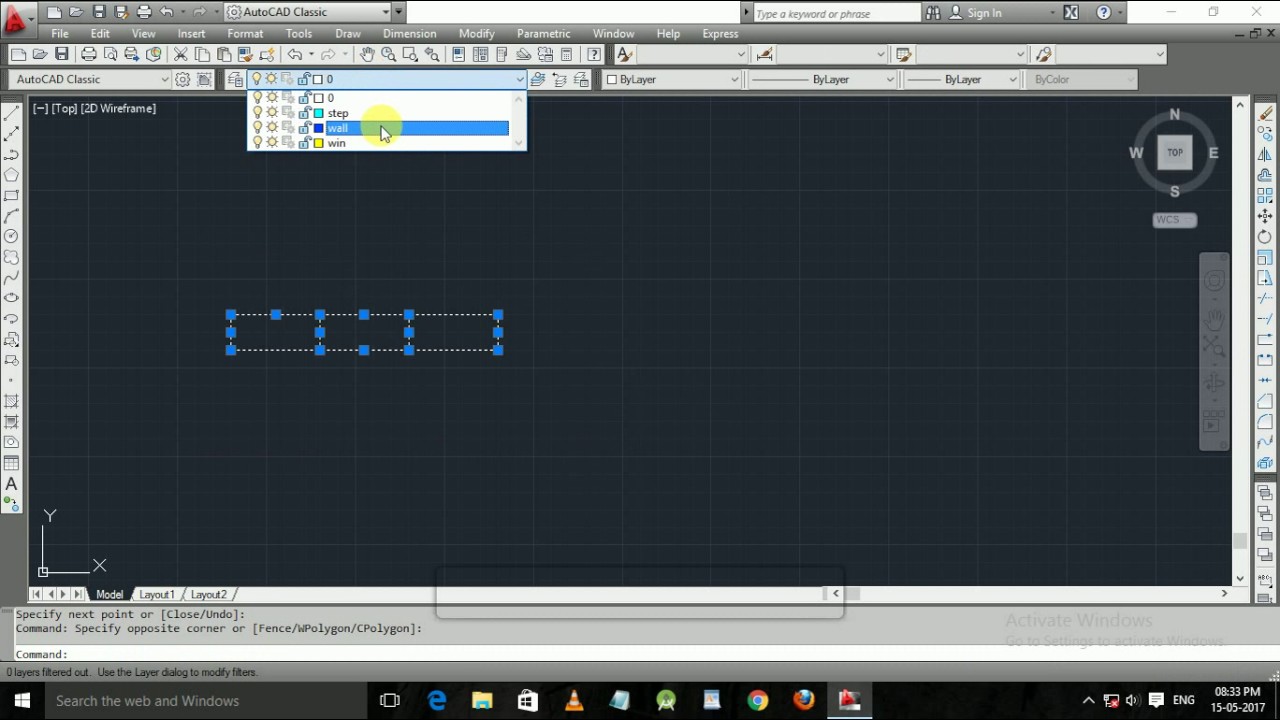Toggle freeze sun icon for layer wall
Viewport: 1280px width, 720px height.
271,128
